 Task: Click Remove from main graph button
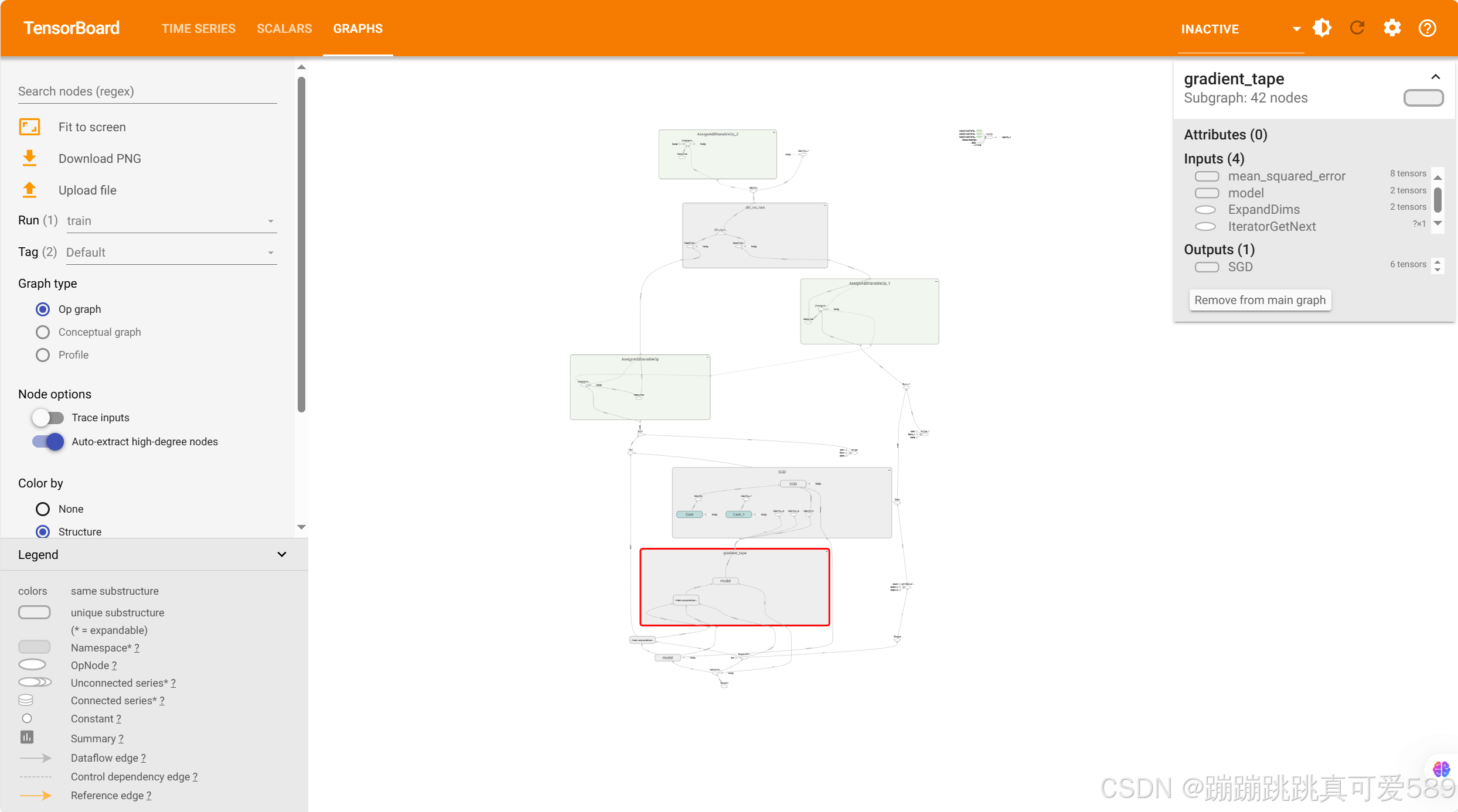[1260, 300]
